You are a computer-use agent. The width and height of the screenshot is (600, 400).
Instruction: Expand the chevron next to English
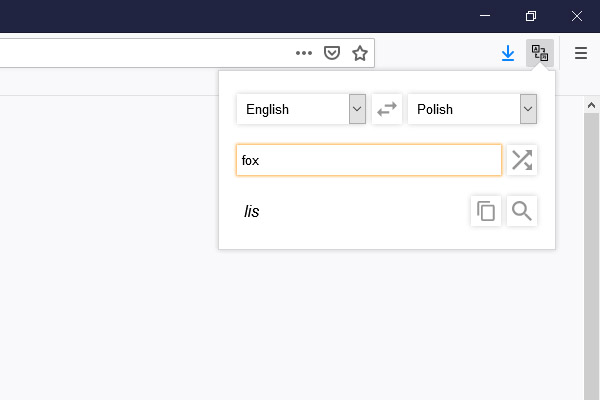357,109
